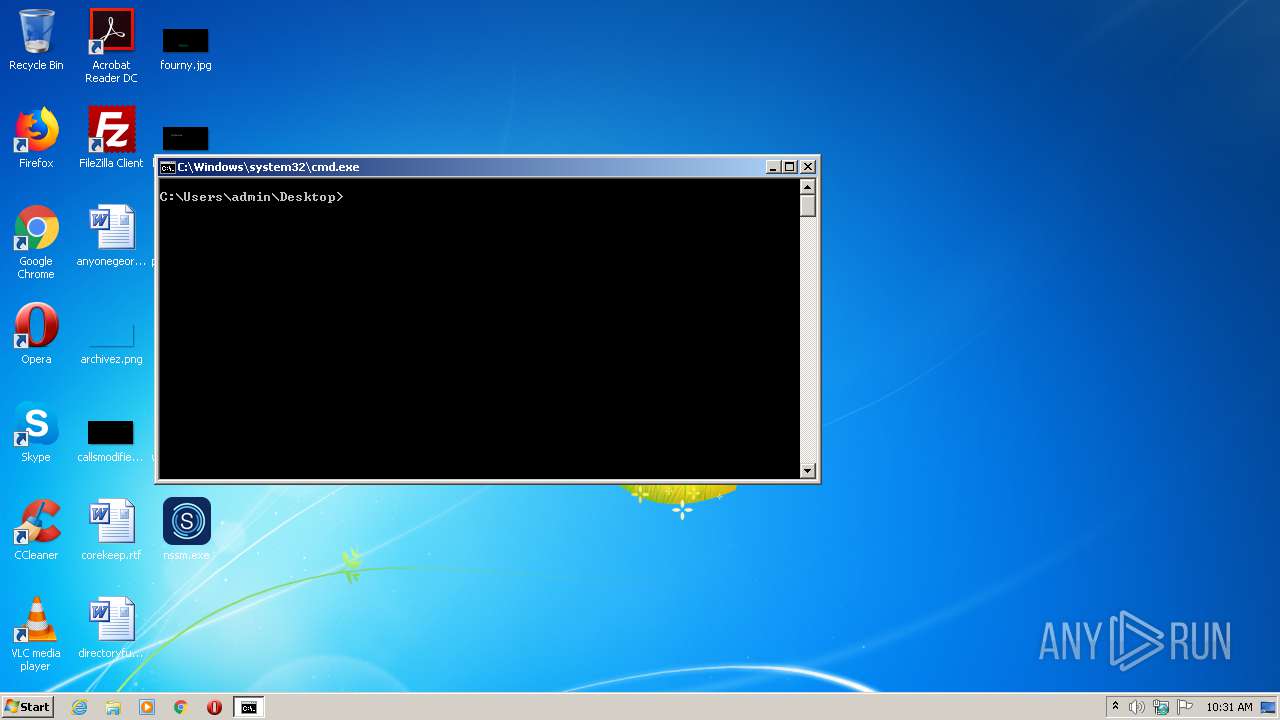Open the volume speaker tray icon
The height and width of the screenshot is (720, 1280).
click(1137, 707)
